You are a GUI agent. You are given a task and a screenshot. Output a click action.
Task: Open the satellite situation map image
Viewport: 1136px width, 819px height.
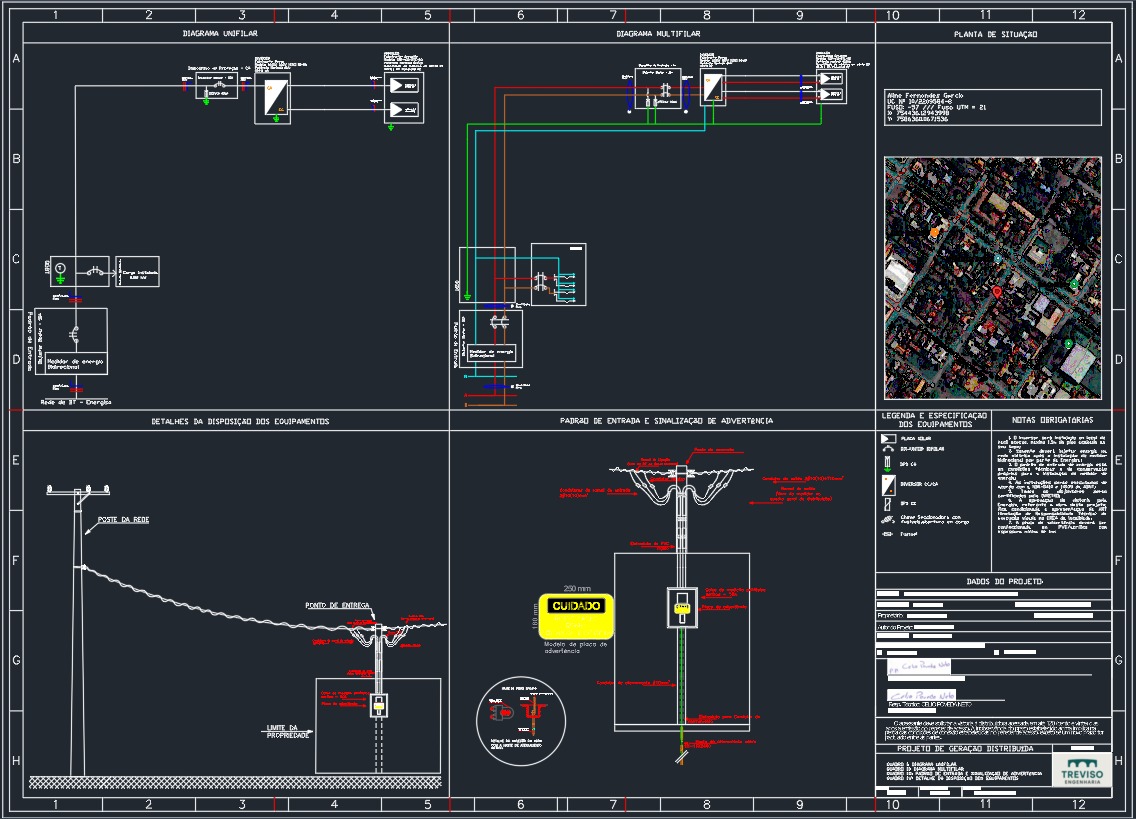pos(993,278)
